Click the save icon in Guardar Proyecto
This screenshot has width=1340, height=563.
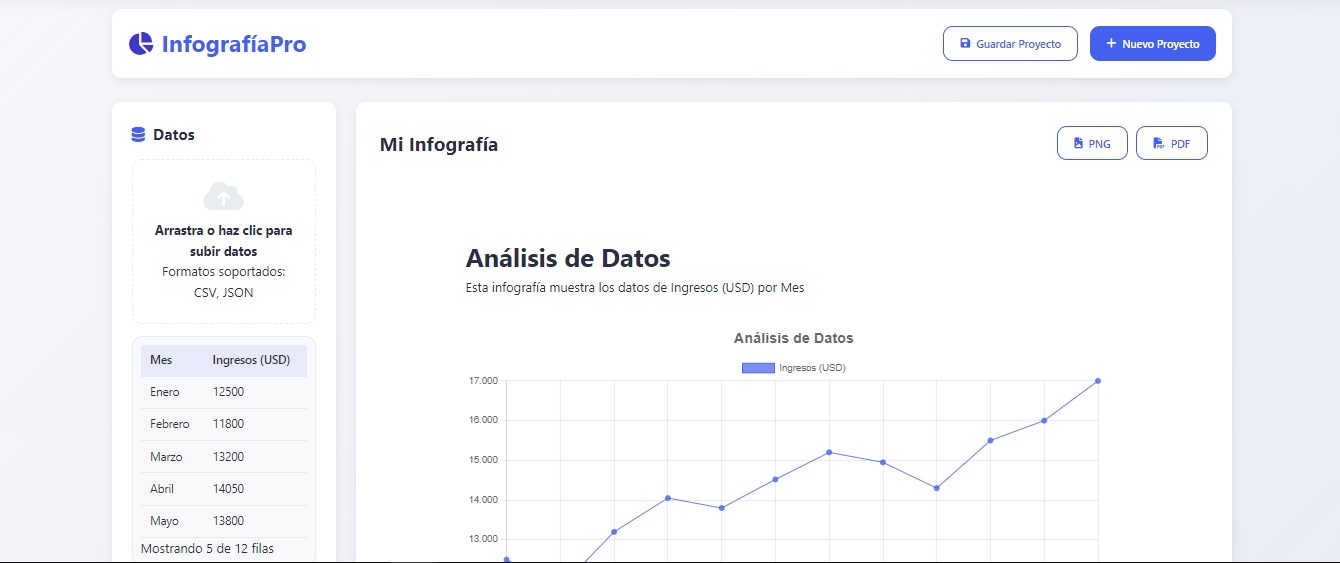(x=965, y=44)
